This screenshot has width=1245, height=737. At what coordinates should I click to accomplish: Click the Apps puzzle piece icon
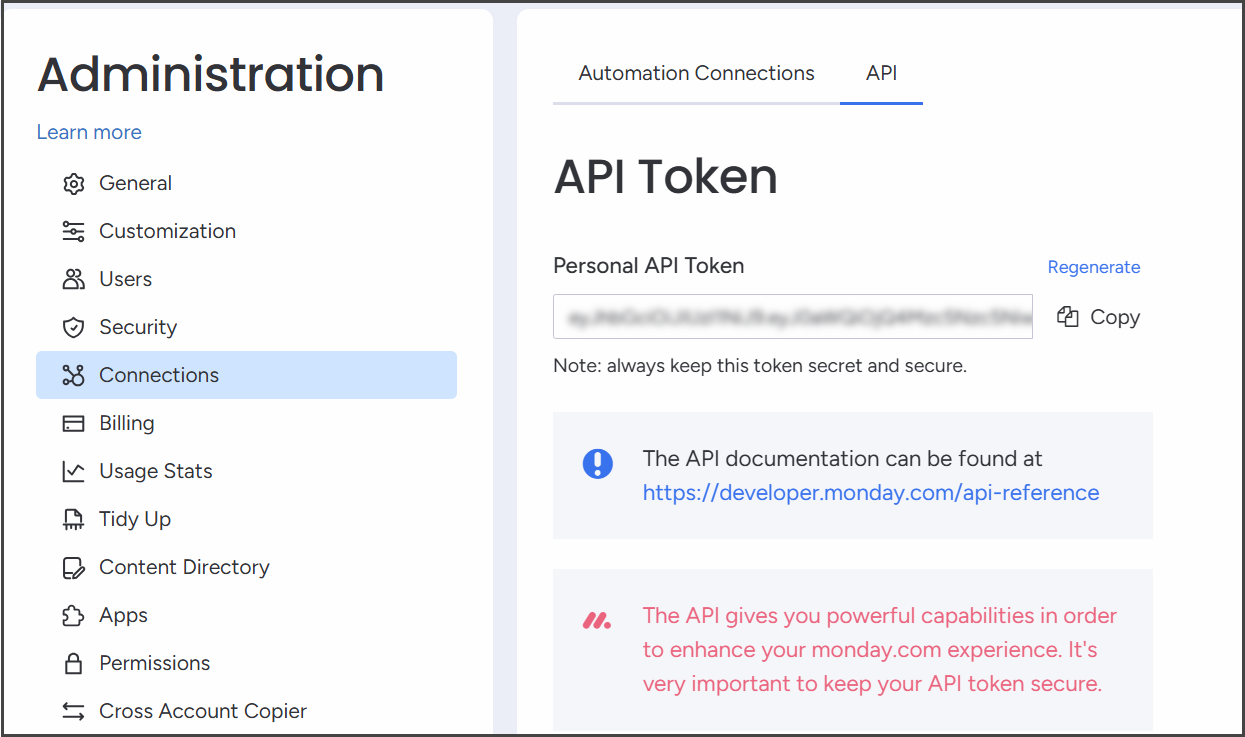73,616
